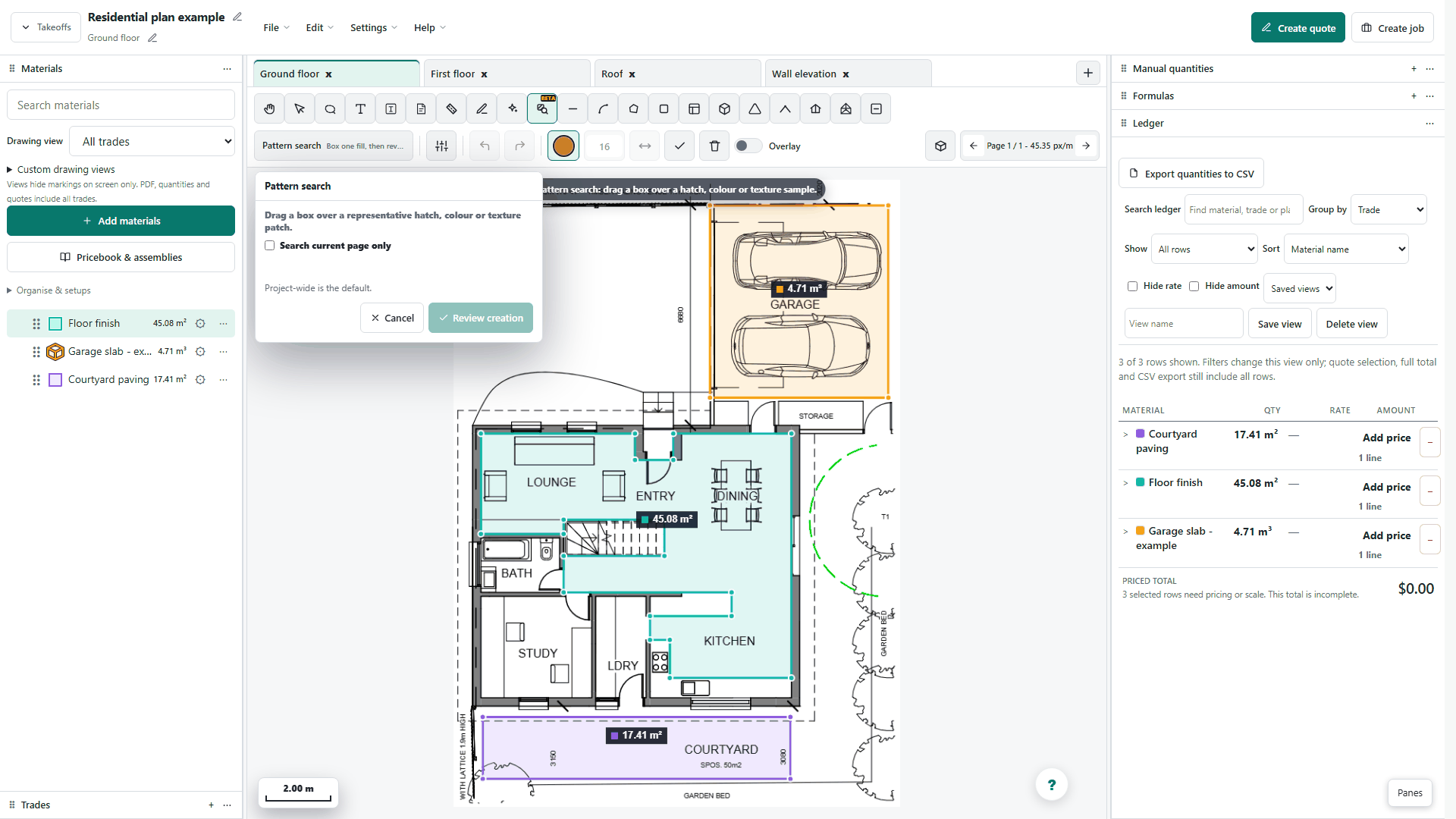Click the Floor finish teal swatch
The image size is (1456, 819).
point(55,324)
